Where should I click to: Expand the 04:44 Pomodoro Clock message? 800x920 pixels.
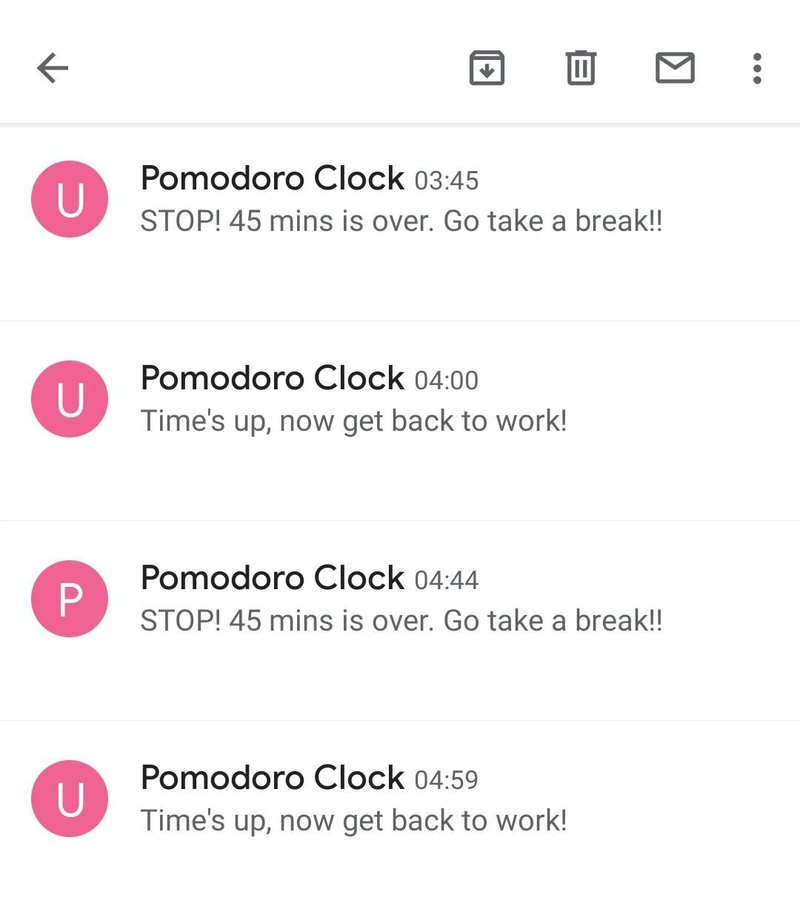click(x=400, y=621)
